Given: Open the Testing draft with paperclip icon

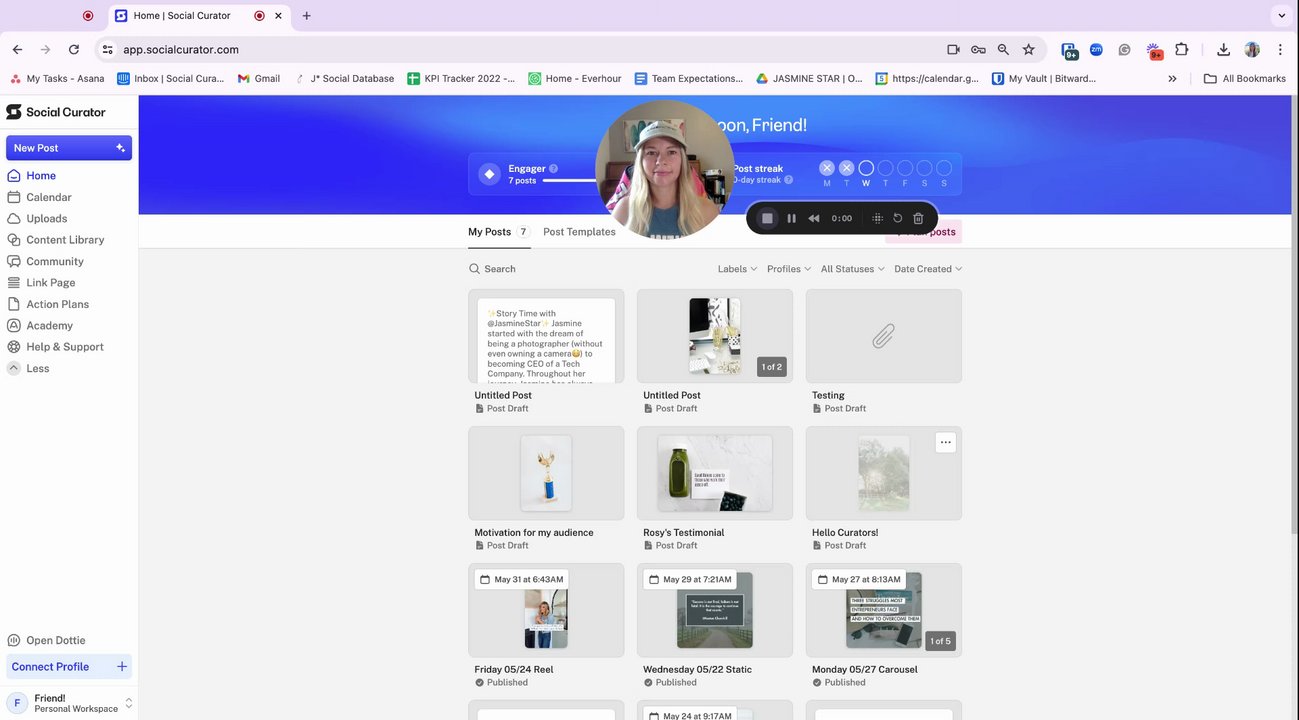Looking at the screenshot, I should 884,336.
